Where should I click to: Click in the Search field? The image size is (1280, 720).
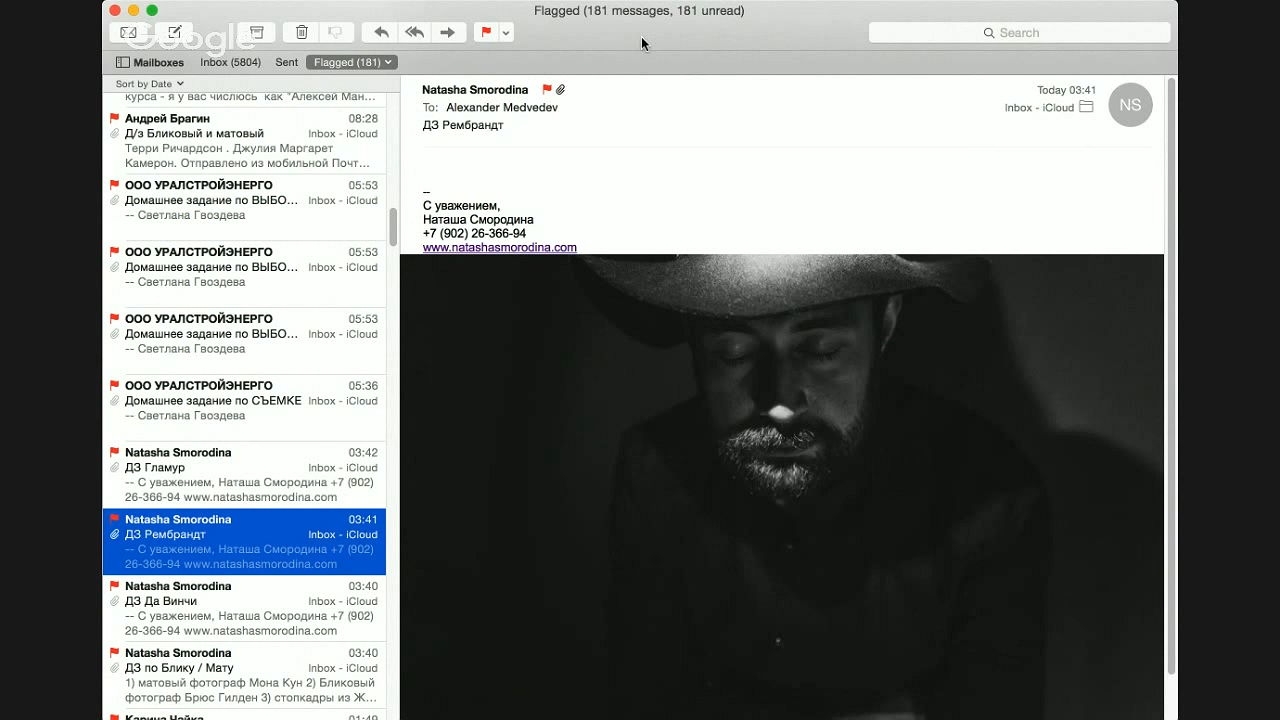coord(1019,33)
